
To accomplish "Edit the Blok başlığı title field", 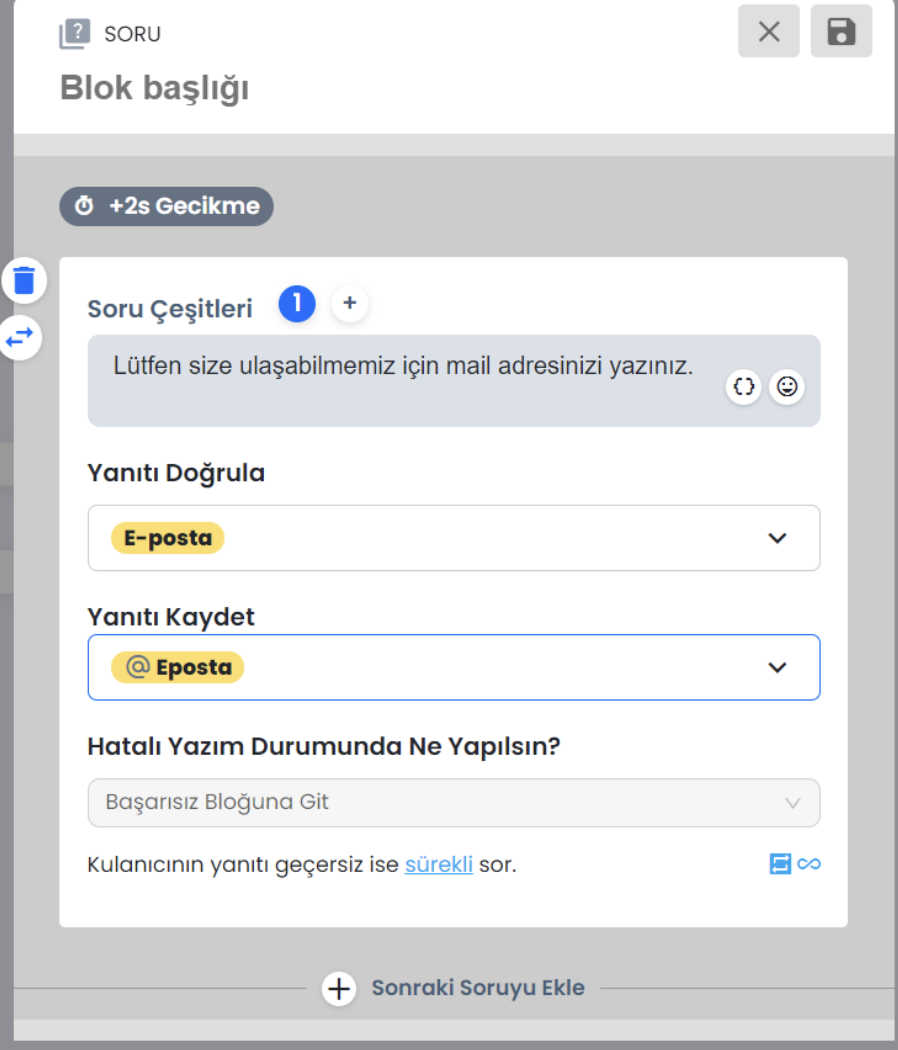I will pyautogui.click(x=155, y=88).
